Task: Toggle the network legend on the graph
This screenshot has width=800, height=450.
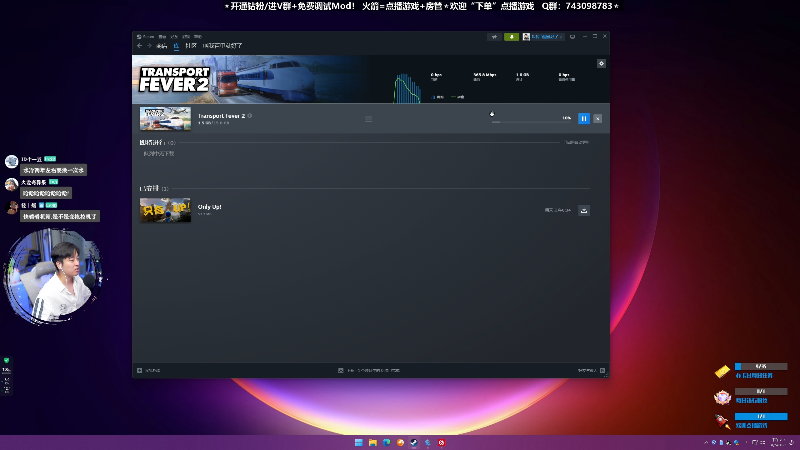Action: pyautogui.click(x=438, y=97)
